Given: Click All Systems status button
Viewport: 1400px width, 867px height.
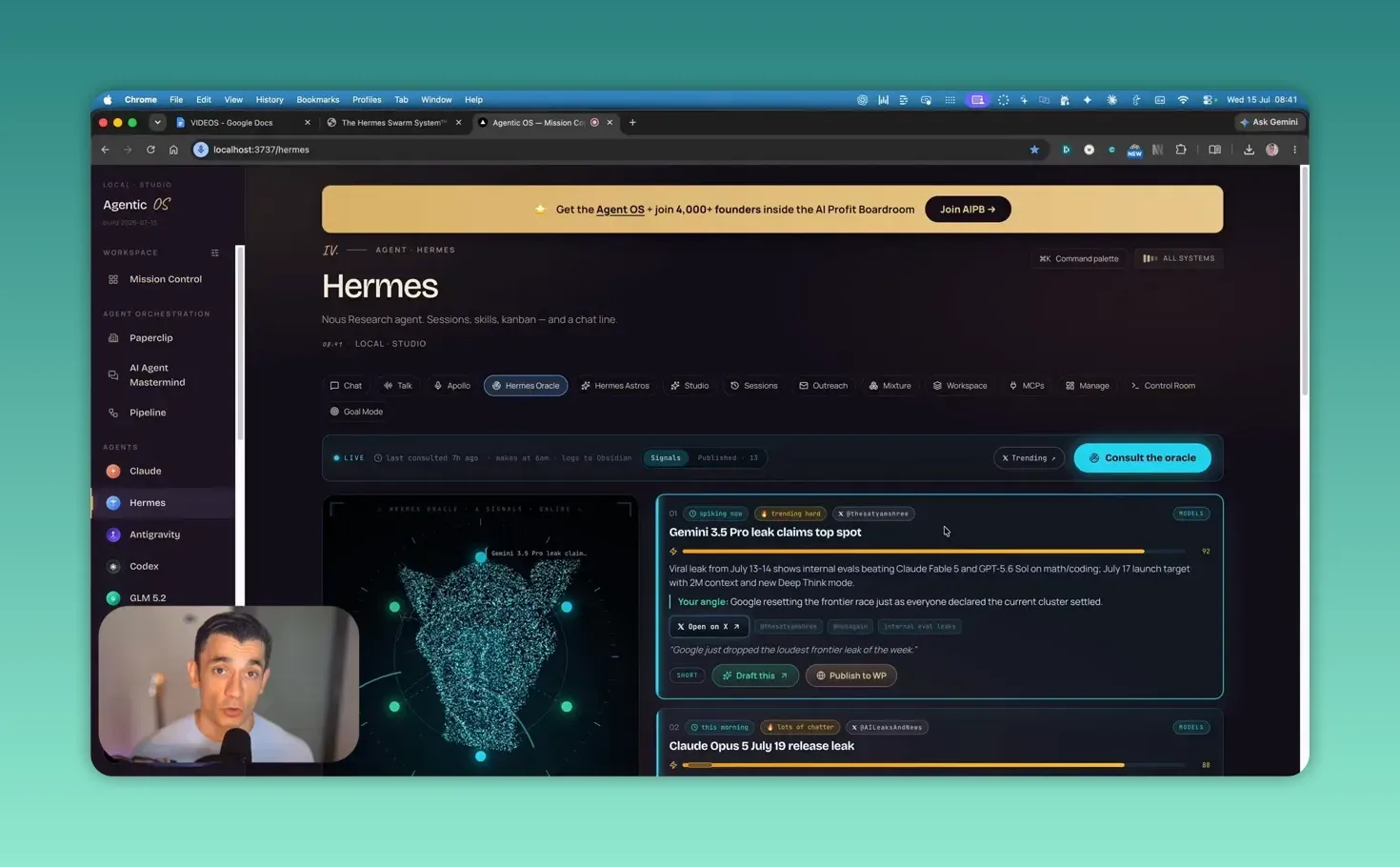Looking at the screenshot, I should pos(1179,258).
